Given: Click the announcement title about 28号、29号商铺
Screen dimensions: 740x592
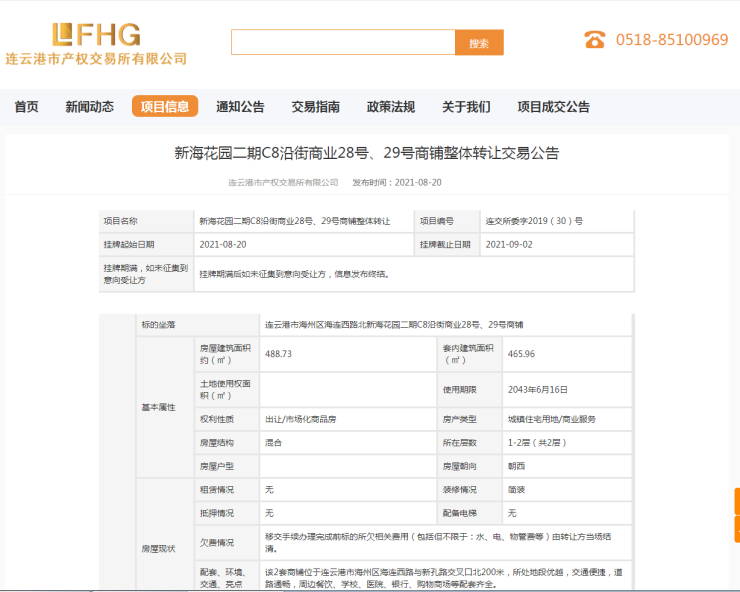Looking at the screenshot, I should tap(367, 153).
